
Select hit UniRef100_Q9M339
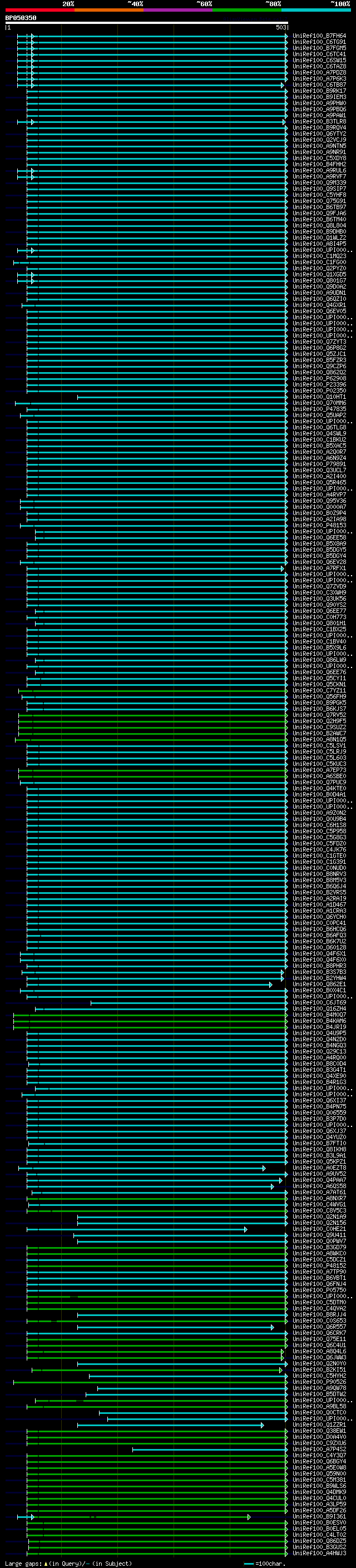[x=319, y=182]
